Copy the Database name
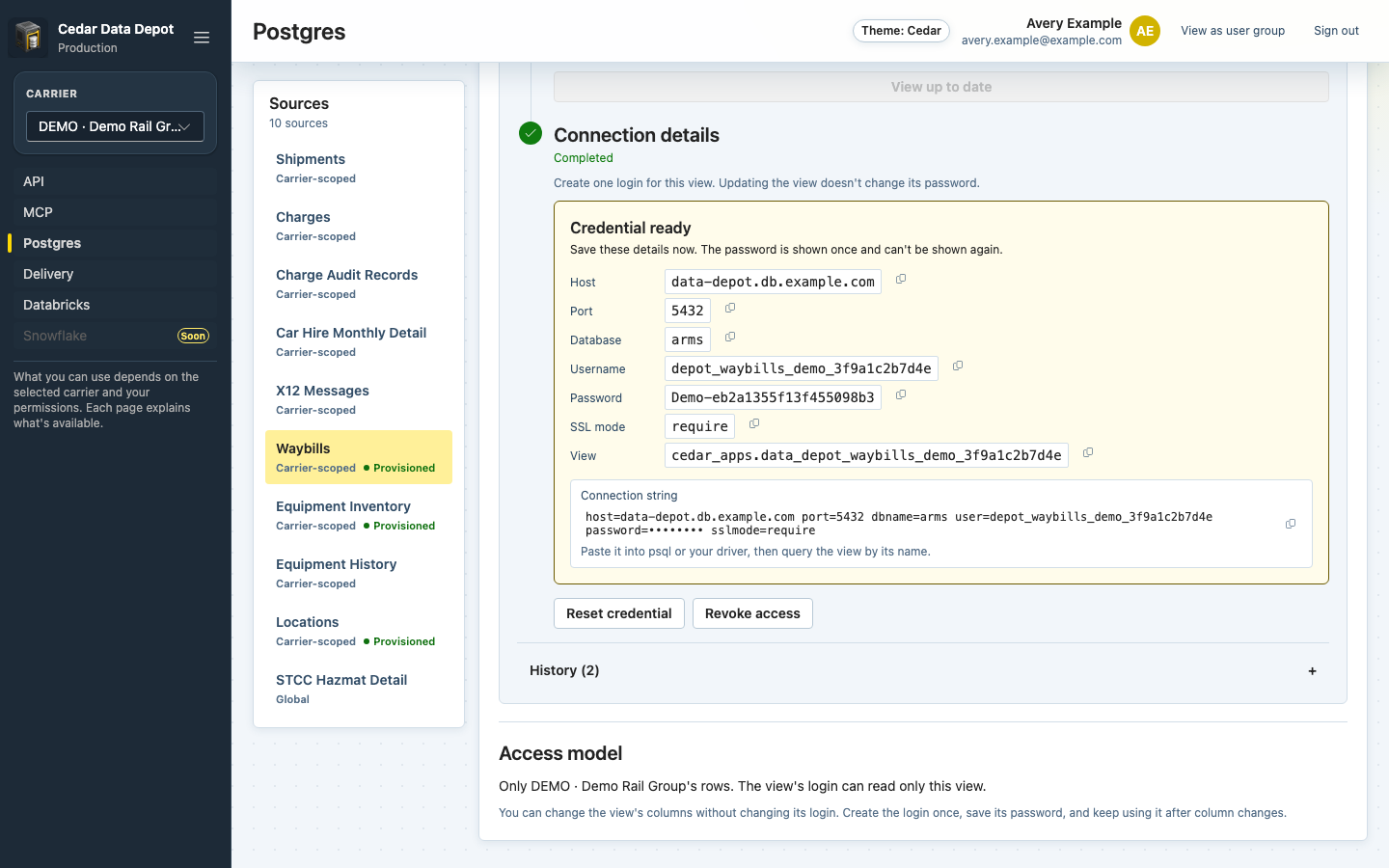The height and width of the screenshot is (868, 1389). point(730,338)
